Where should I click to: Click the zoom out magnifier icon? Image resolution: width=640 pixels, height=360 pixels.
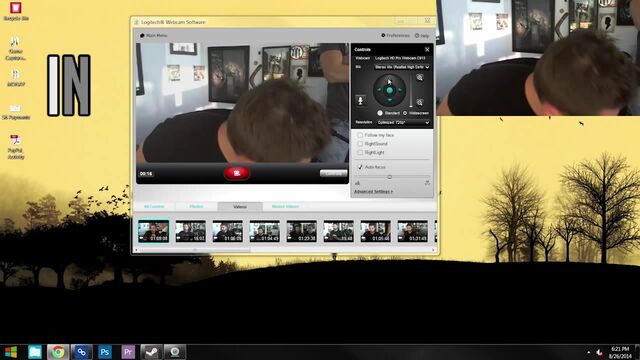pos(420,102)
